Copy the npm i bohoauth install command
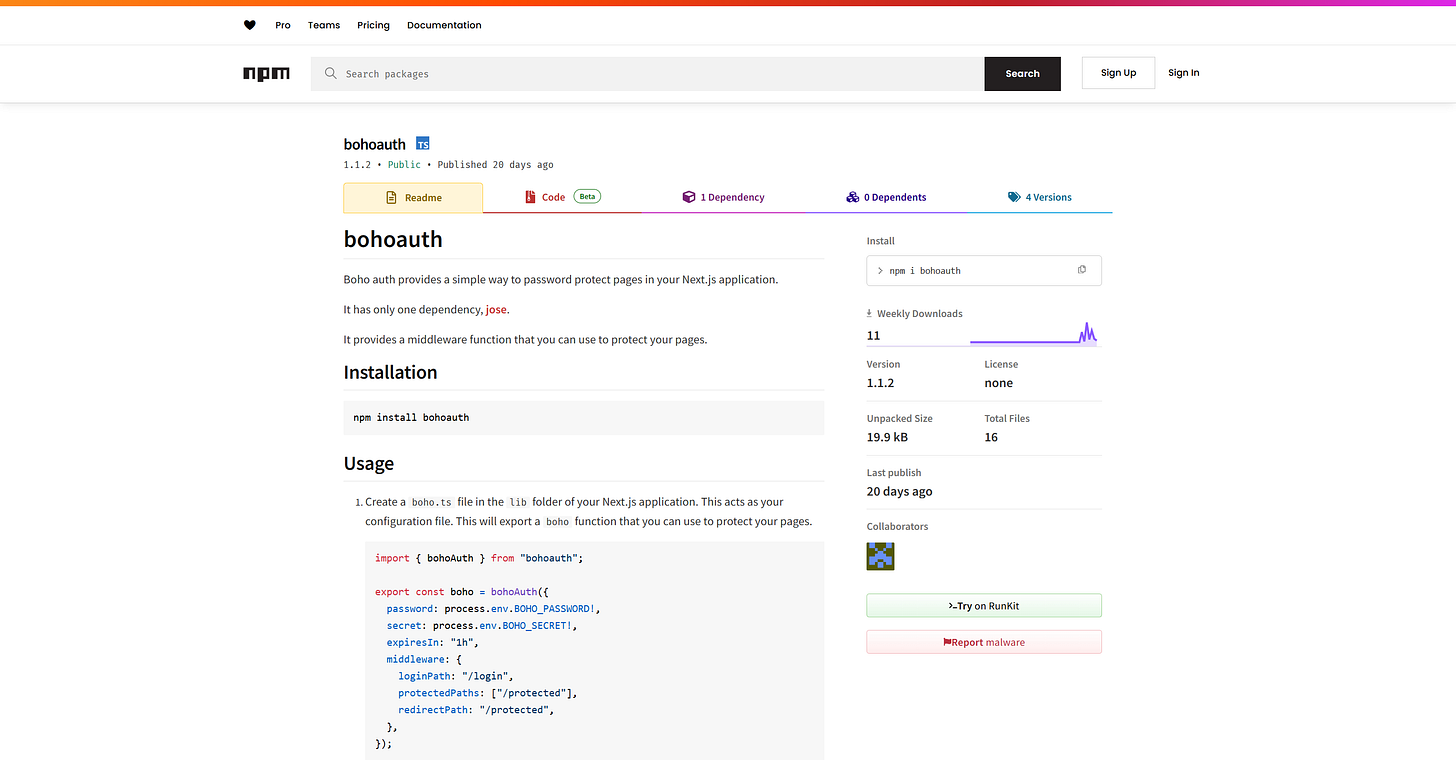 tap(1082, 270)
